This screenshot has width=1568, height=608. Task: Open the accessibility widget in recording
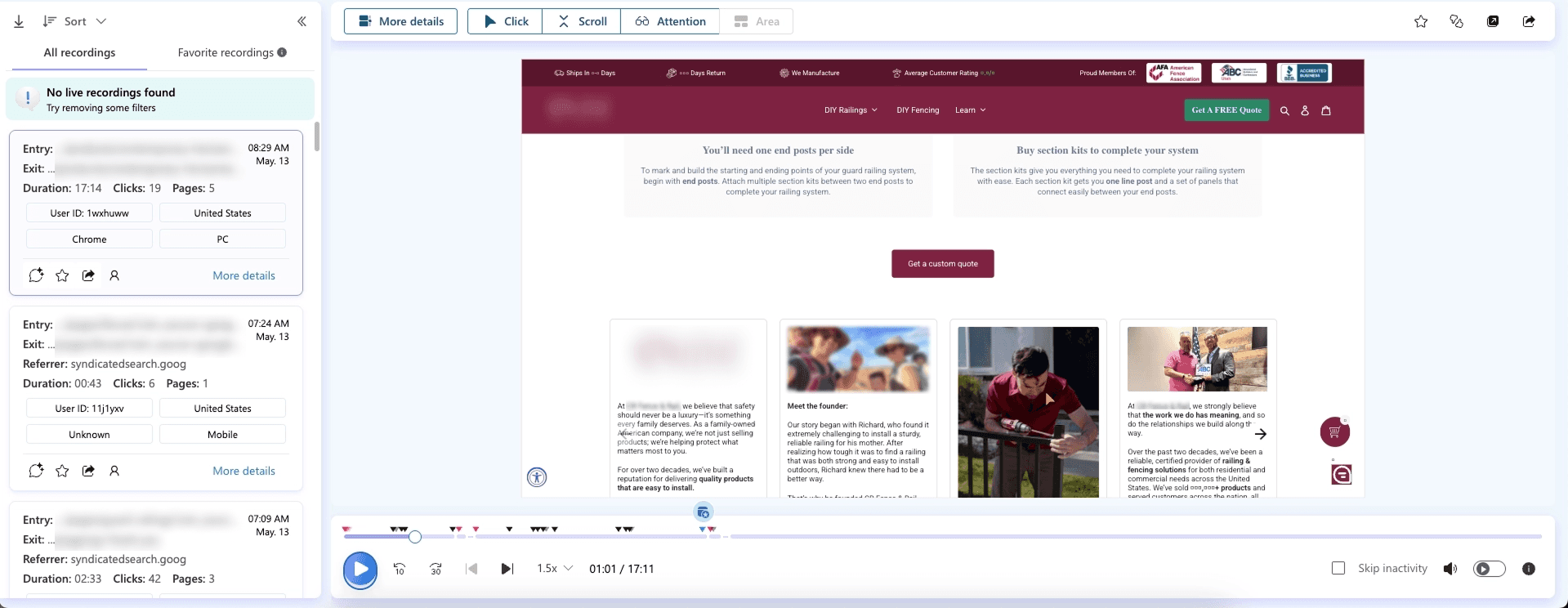pyautogui.click(x=537, y=477)
